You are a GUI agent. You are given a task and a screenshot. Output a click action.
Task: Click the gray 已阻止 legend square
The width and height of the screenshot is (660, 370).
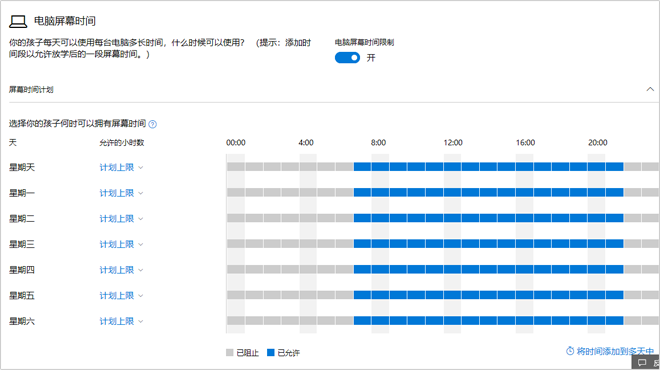(229, 353)
